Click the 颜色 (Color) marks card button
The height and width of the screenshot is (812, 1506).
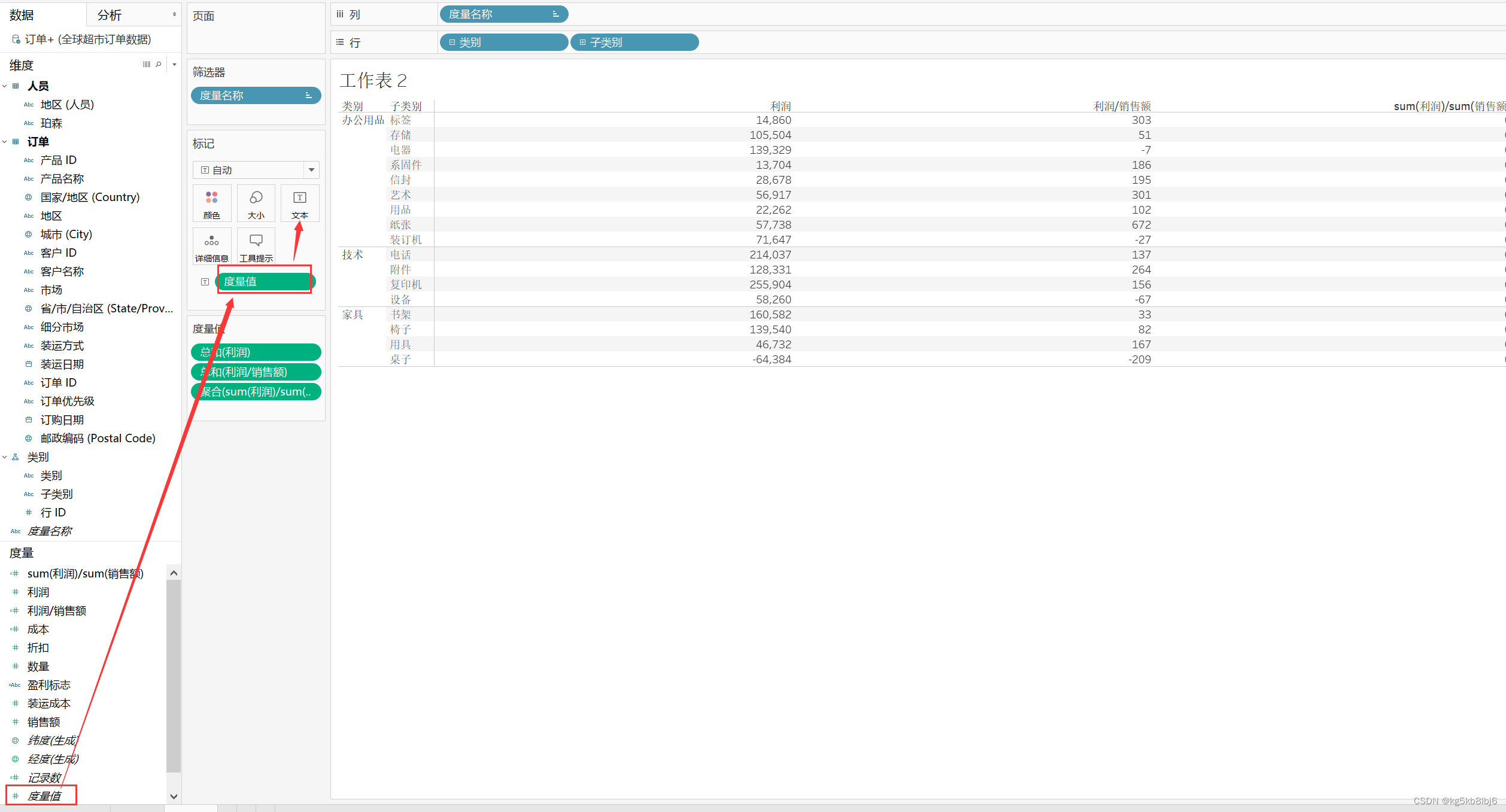pos(211,203)
